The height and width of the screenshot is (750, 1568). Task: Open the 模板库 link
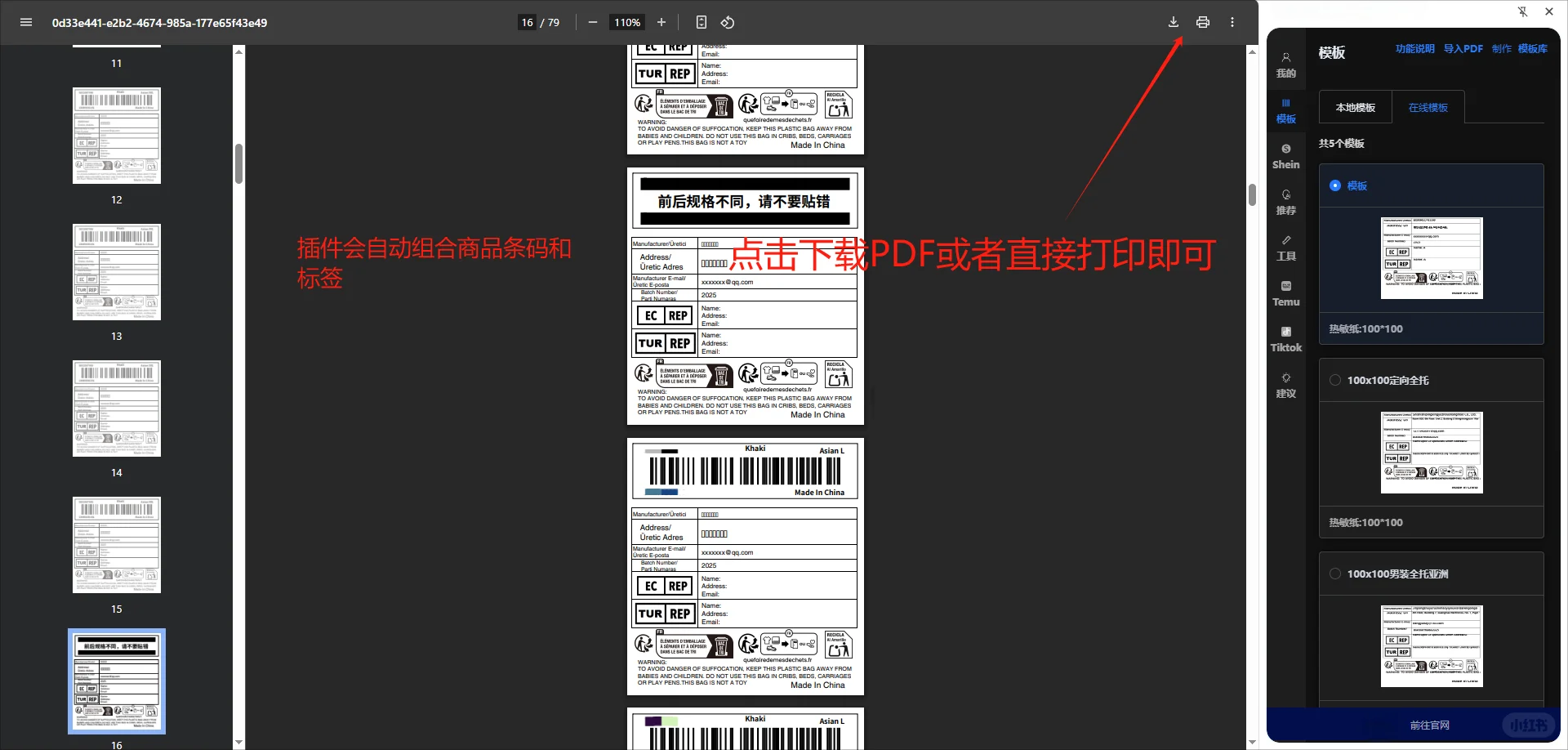(1534, 48)
